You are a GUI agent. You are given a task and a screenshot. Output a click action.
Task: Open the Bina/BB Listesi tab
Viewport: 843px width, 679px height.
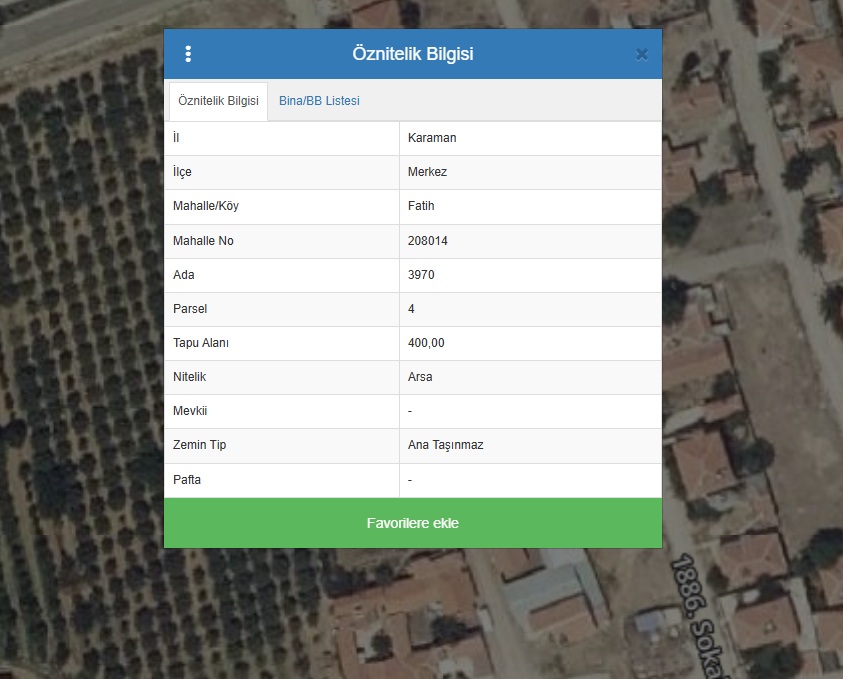point(319,101)
